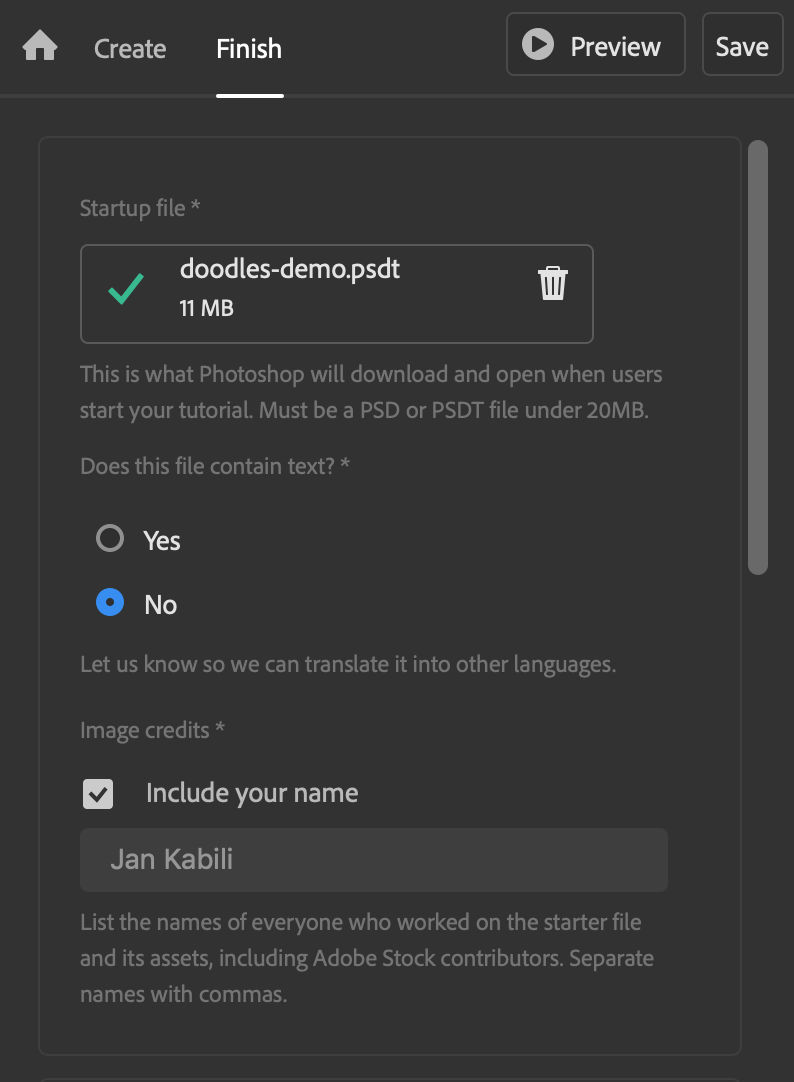Click the "Image credits" section label

click(145, 730)
